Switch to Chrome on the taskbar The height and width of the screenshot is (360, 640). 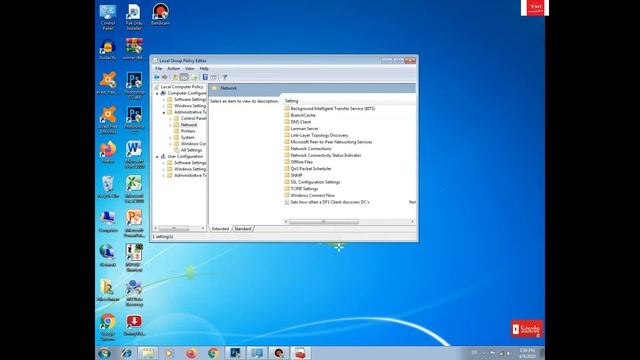click(213, 353)
